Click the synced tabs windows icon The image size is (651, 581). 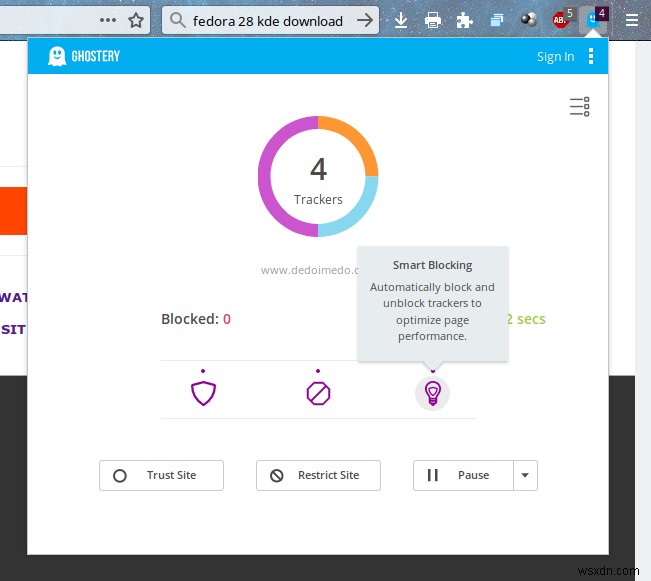tap(497, 20)
